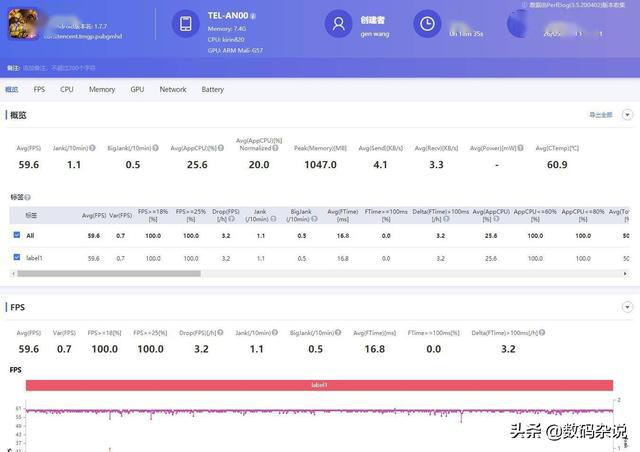This screenshot has height=452, width=640.
Task: Click the Avg(CTemp) value 60.9
Action: pyautogui.click(x=557, y=165)
